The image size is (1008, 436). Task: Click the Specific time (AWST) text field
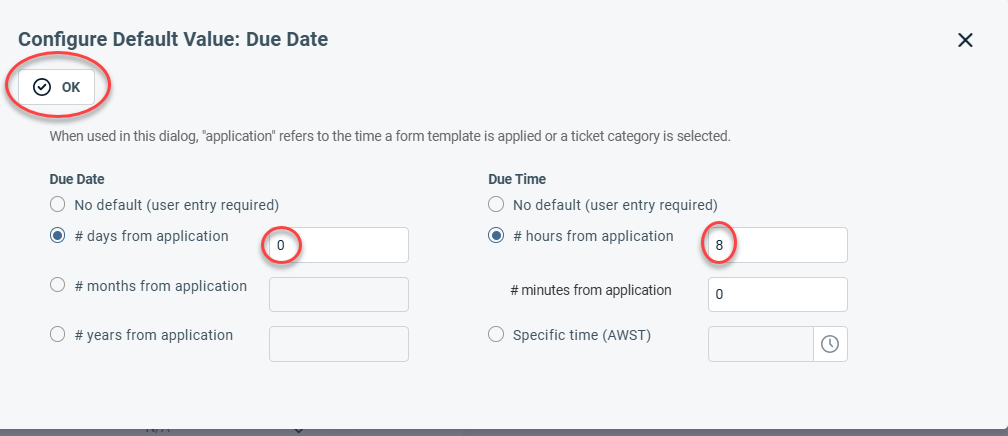[x=760, y=344]
